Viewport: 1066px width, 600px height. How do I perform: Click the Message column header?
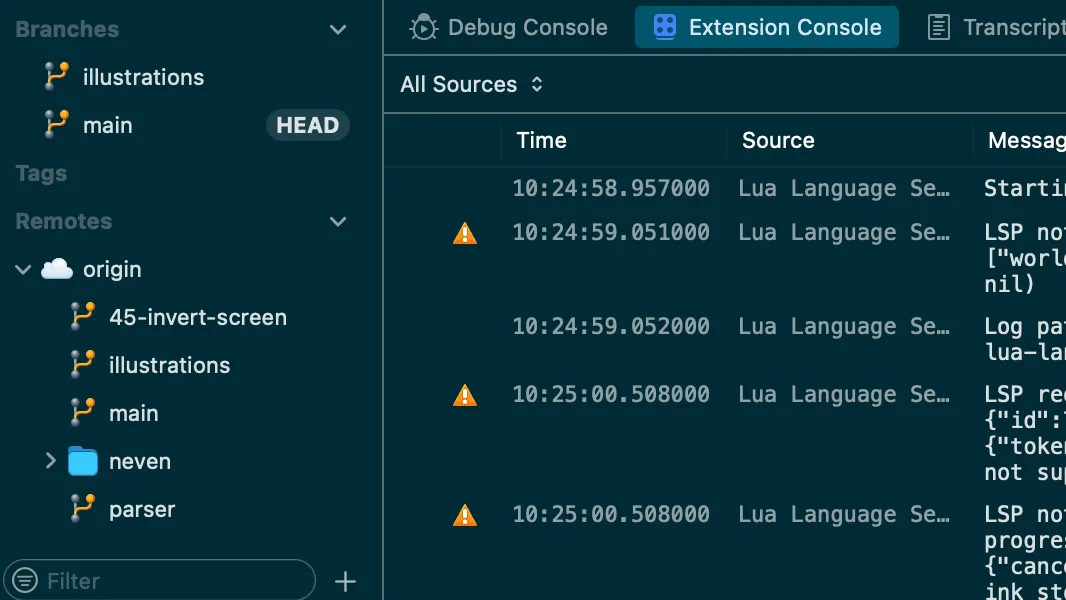[1027, 141]
